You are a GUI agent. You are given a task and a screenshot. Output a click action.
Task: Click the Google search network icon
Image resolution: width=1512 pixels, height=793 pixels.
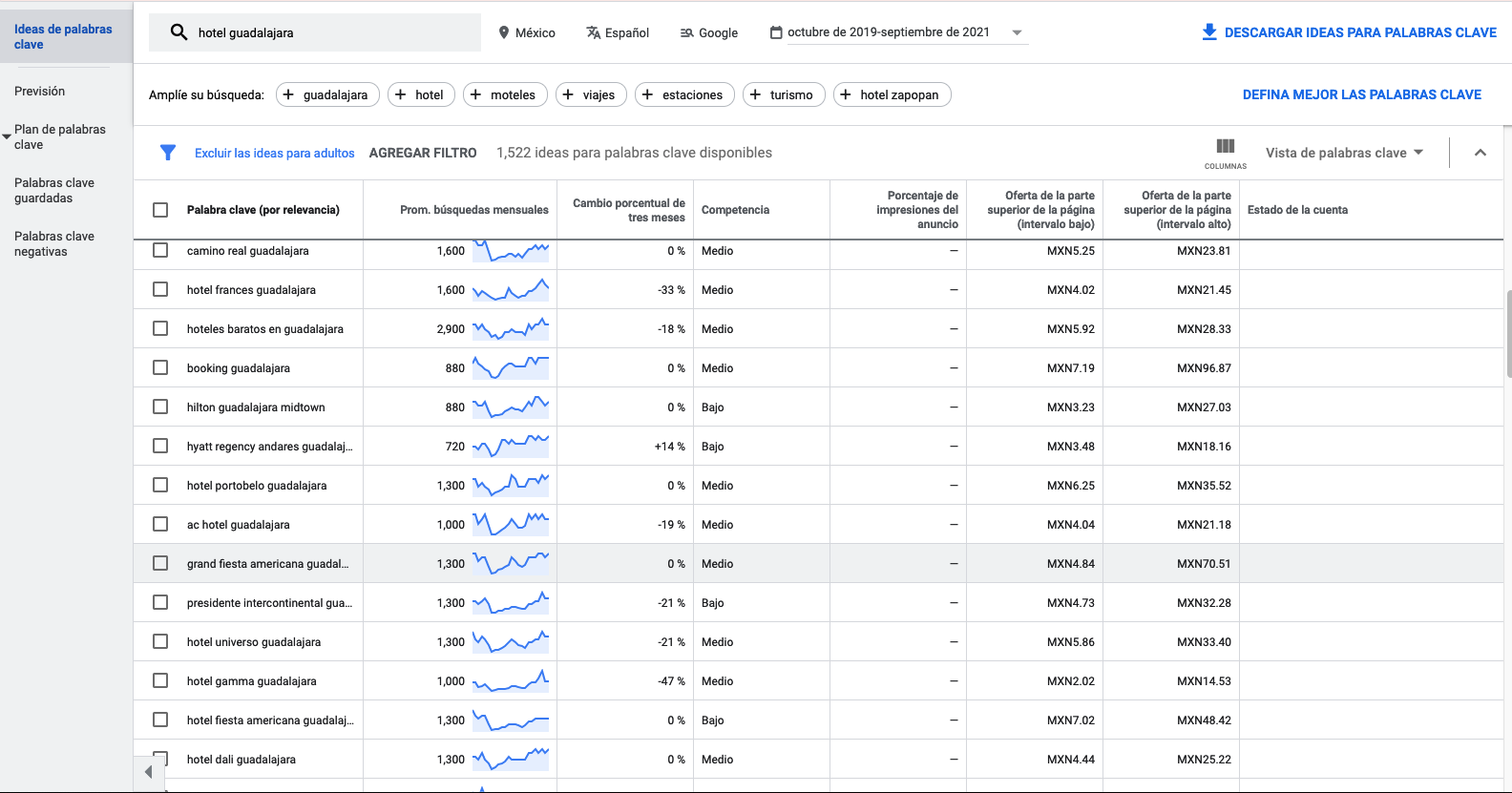686,32
